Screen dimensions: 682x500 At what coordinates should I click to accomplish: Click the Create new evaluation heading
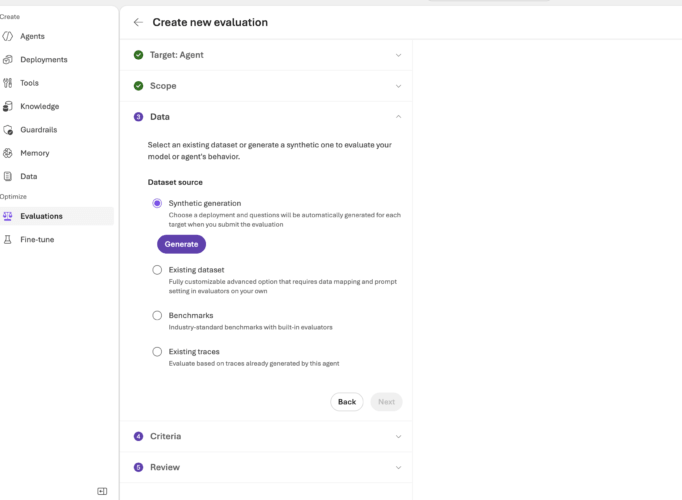pyautogui.click(x=210, y=22)
